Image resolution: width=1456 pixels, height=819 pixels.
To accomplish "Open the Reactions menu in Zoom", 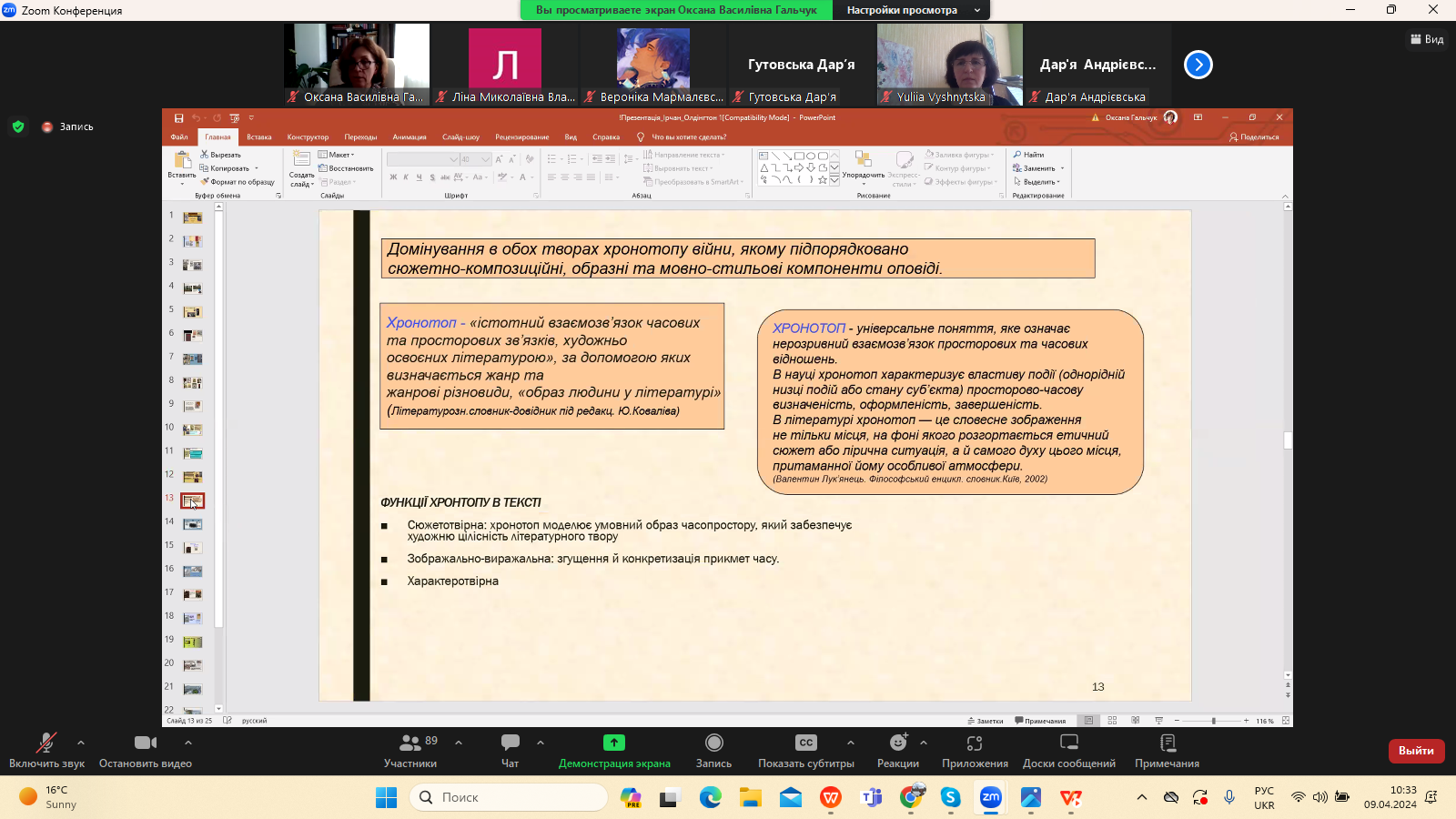I will [x=897, y=750].
